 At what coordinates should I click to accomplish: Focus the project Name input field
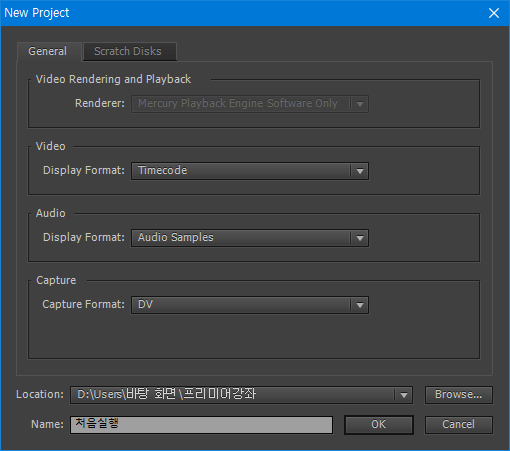coord(201,425)
